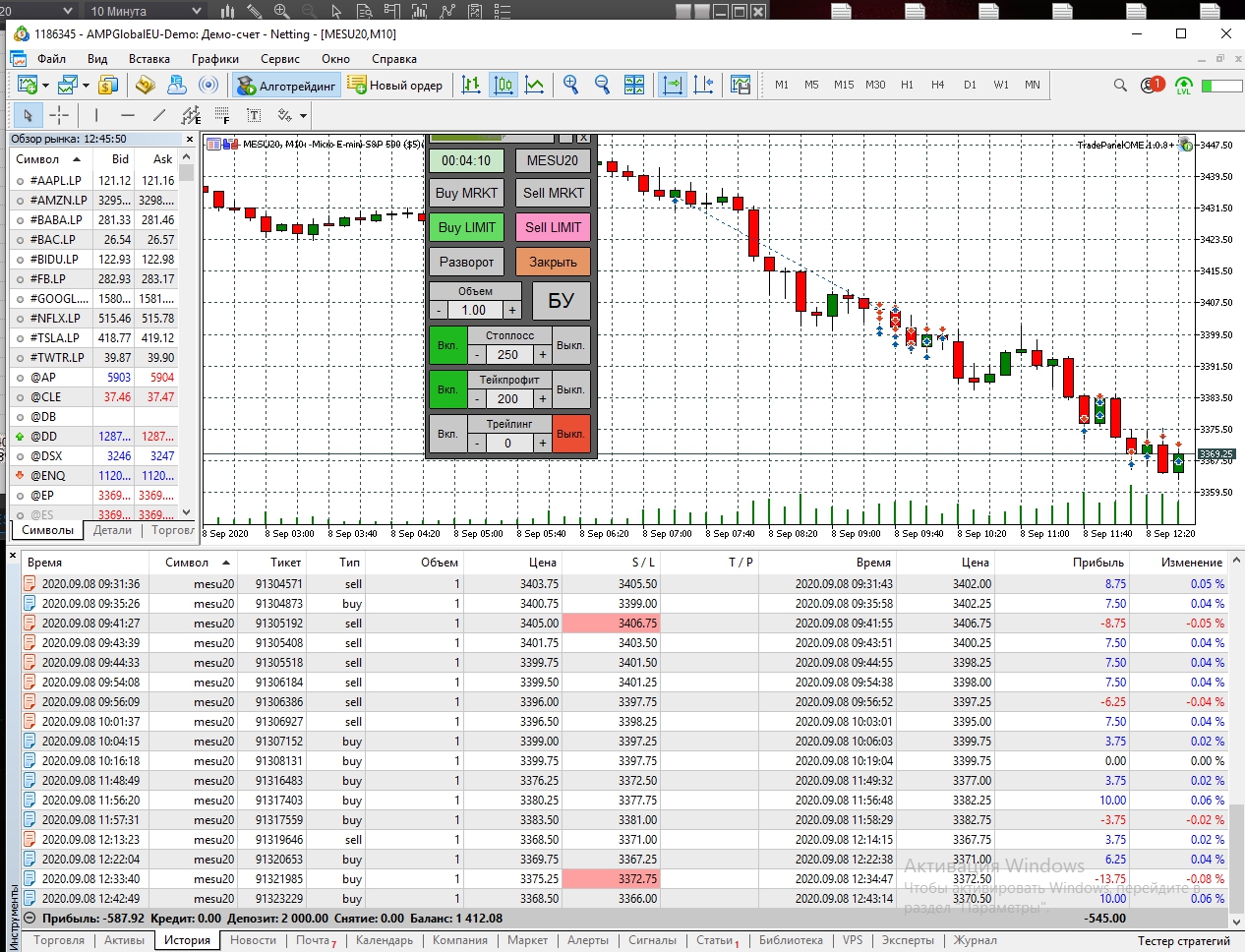Click the orange Закрыть button
Image resolution: width=1245 pixels, height=952 pixels.
[553, 262]
